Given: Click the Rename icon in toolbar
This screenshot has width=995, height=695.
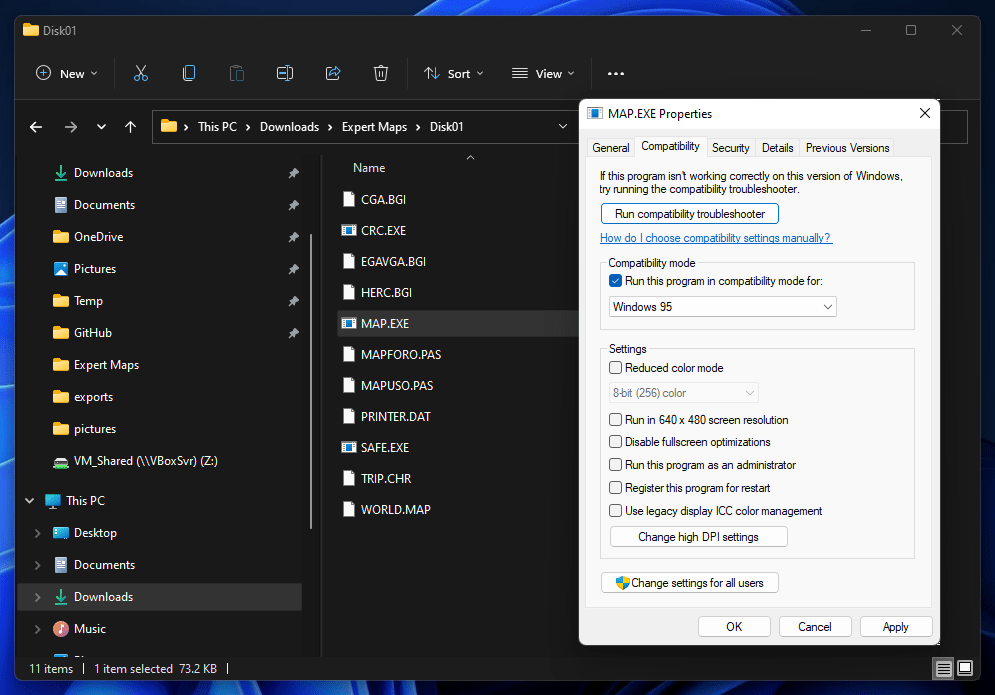Looking at the screenshot, I should (285, 73).
